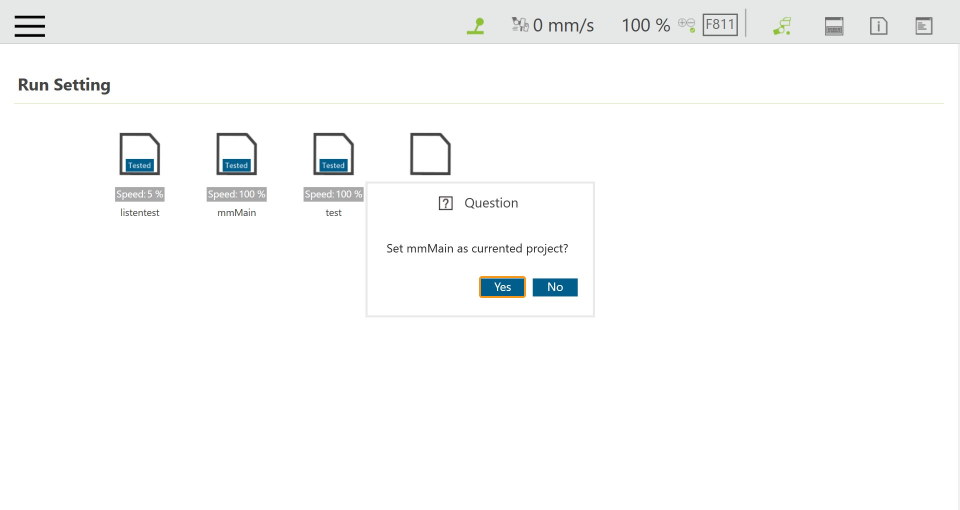Click the green robot arm status icon
This screenshot has width=960, height=510.
click(782, 26)
